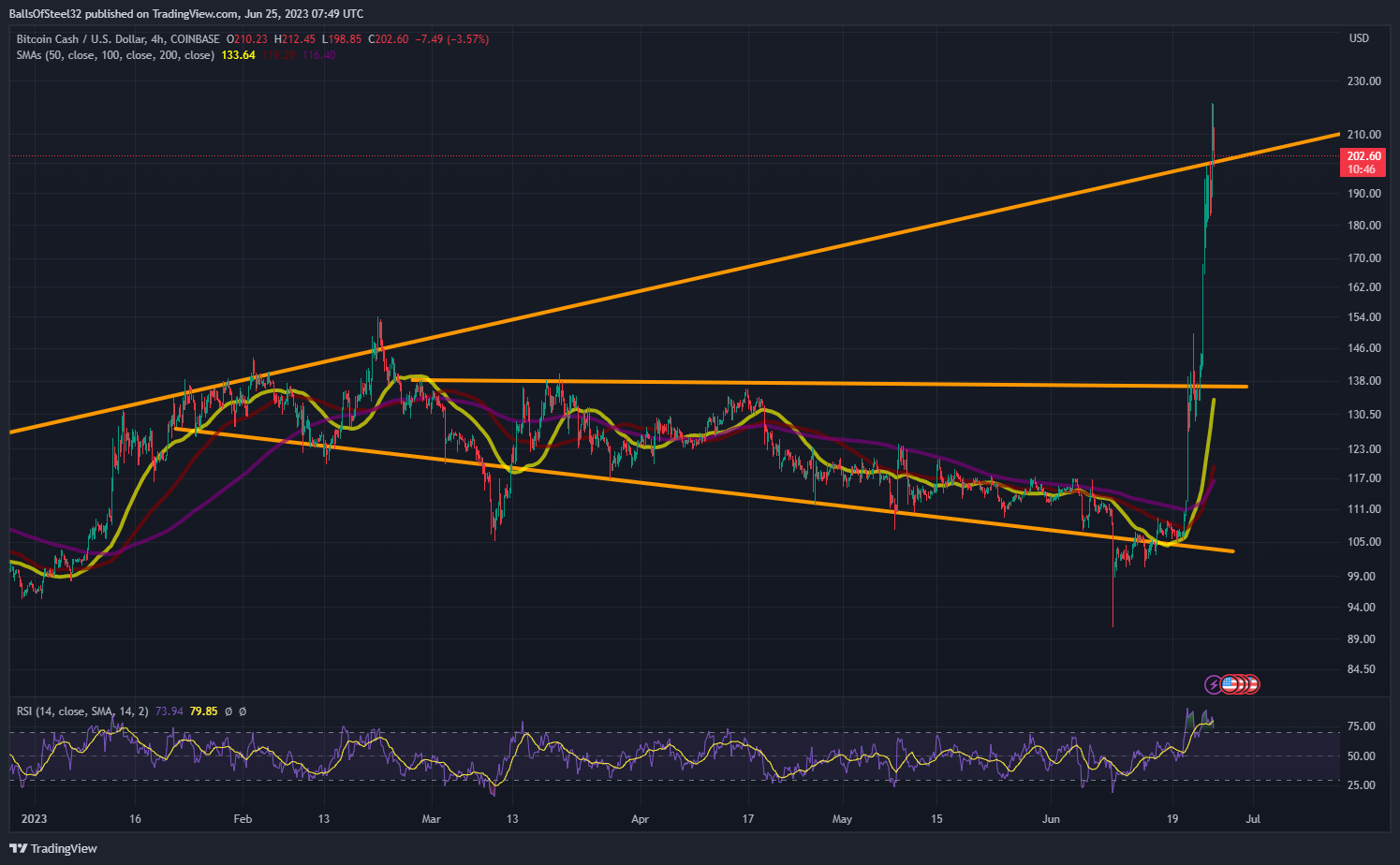Viewport: 1400px width, 865px height.
Task: Click the yellow SMA value 133.64
Action: (x=238, y=55)
